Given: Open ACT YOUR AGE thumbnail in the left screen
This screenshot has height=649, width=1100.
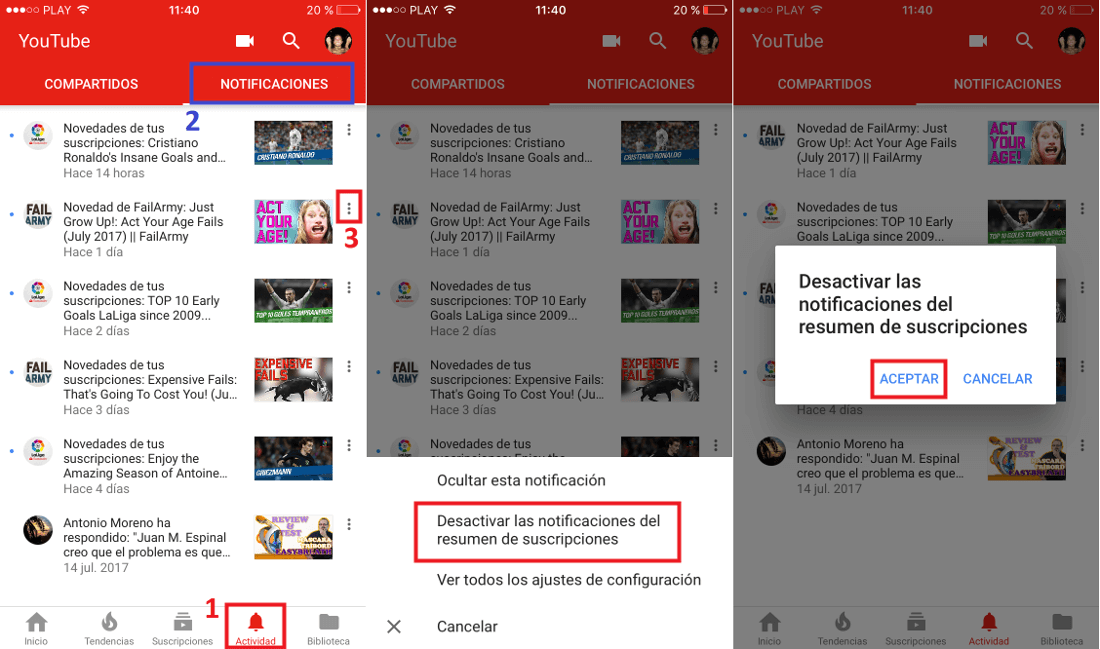Looking at the screenshot, I should pos(293,221).
